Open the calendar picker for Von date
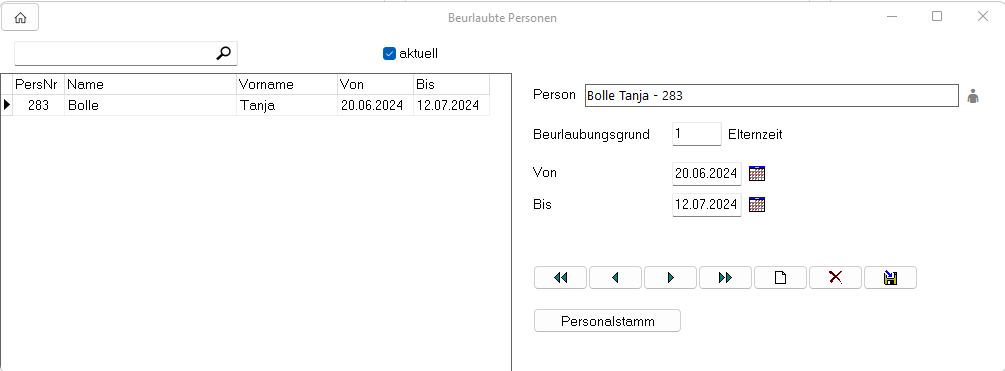Viewport: 1005px width, 371px height. 757,174
